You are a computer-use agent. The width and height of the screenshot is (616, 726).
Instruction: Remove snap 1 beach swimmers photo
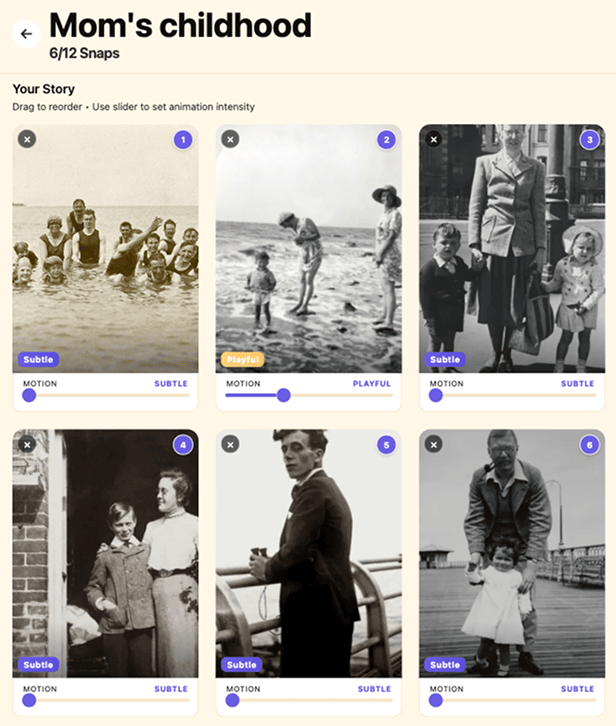[27, 139]
